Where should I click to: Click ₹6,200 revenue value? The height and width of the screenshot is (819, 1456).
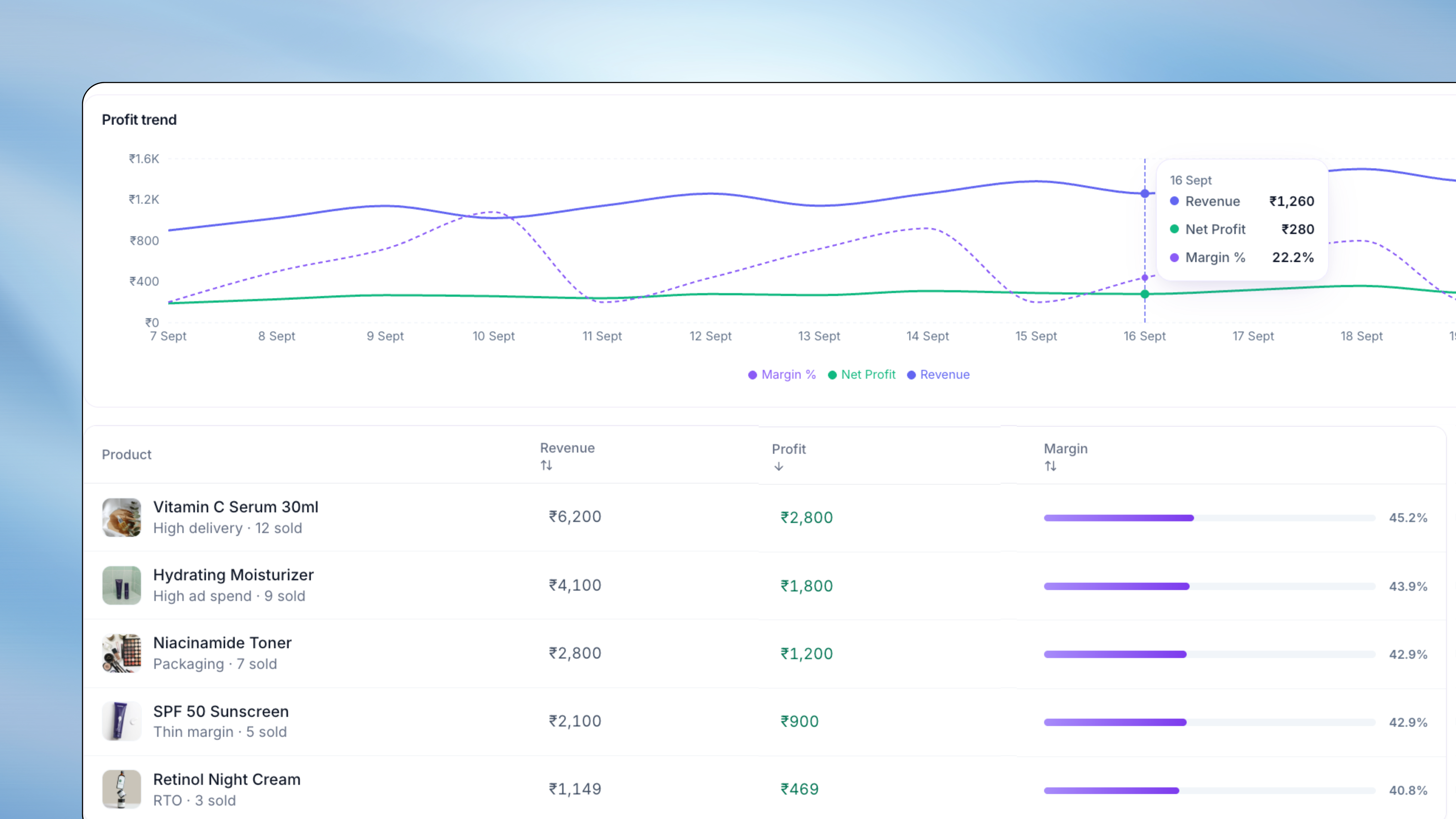click(575, 517)
